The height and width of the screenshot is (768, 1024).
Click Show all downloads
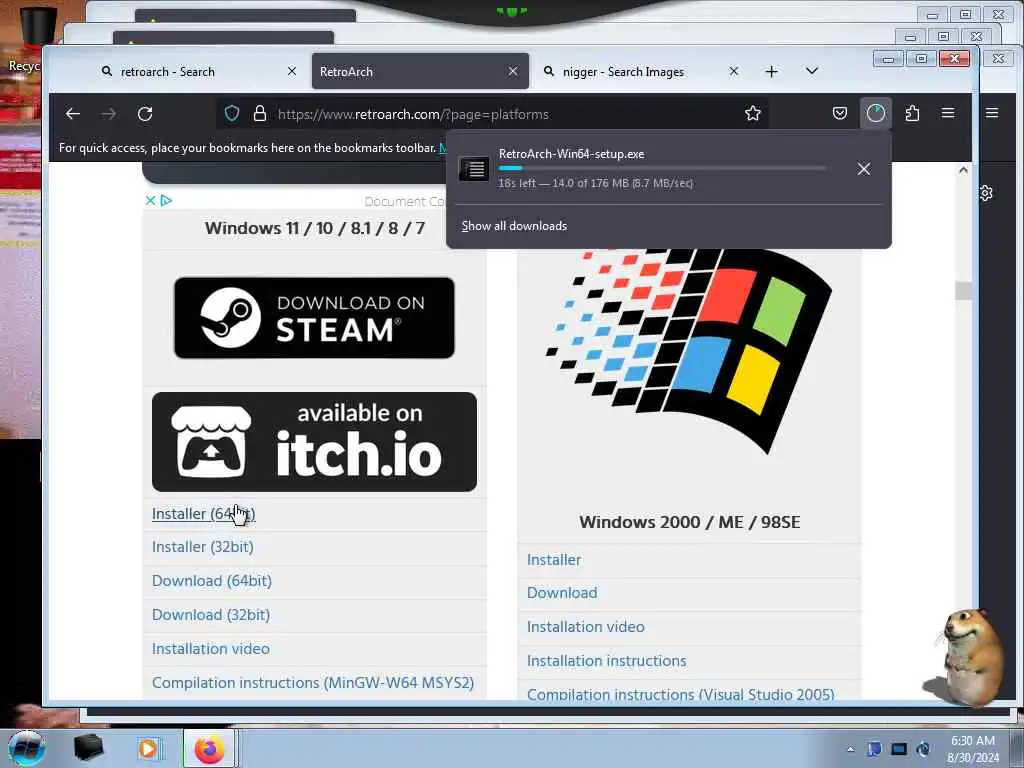(514, 226)
